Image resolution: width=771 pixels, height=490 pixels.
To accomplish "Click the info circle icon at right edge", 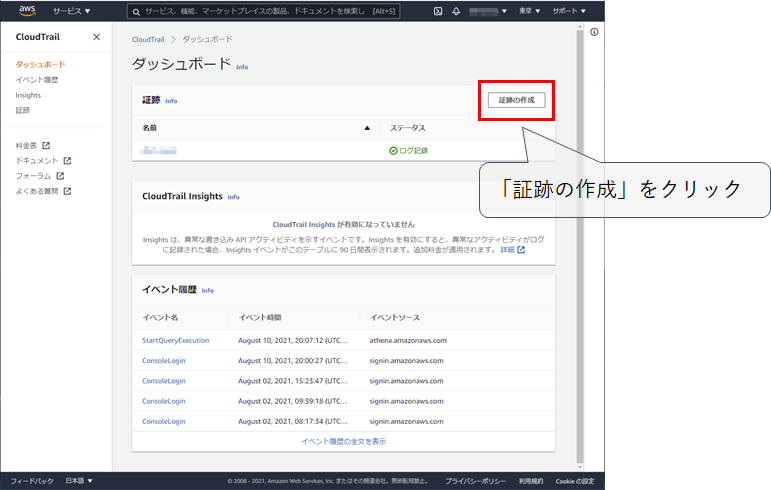I will pyautogui.click(x=594, y=32).
